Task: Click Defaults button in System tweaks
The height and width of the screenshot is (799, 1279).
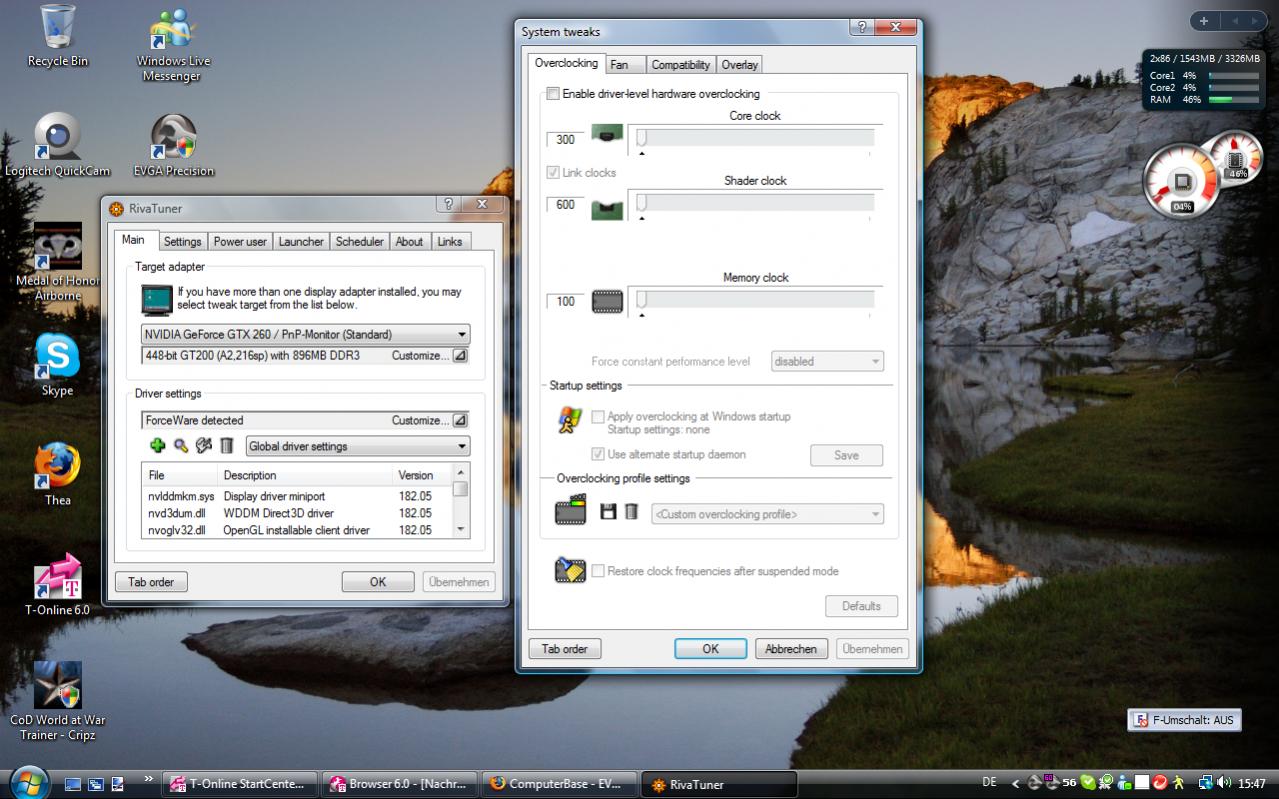Action: (x=861, y=606)
